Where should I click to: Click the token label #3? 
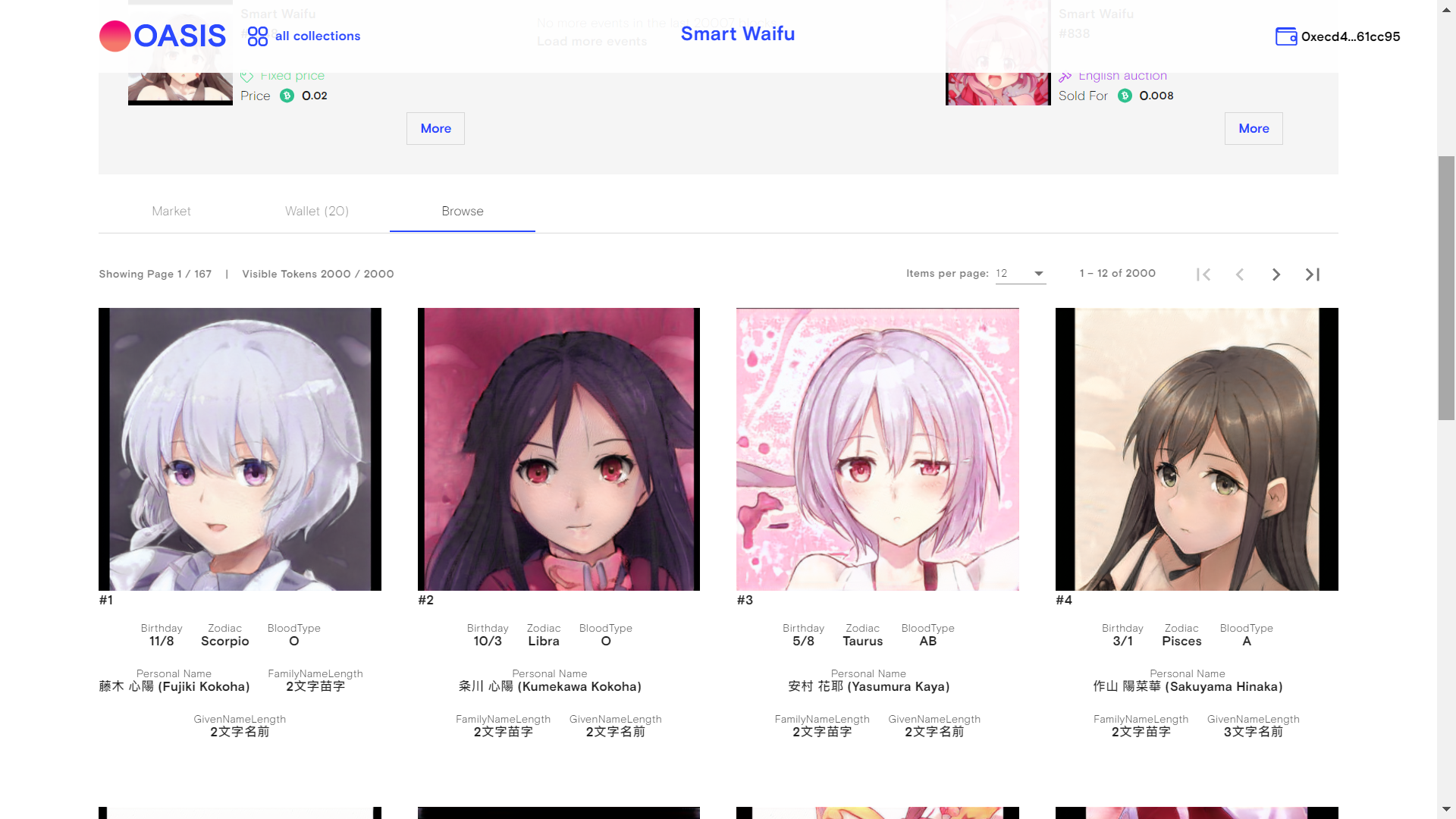pyautogui.click(x=745, y=601)
